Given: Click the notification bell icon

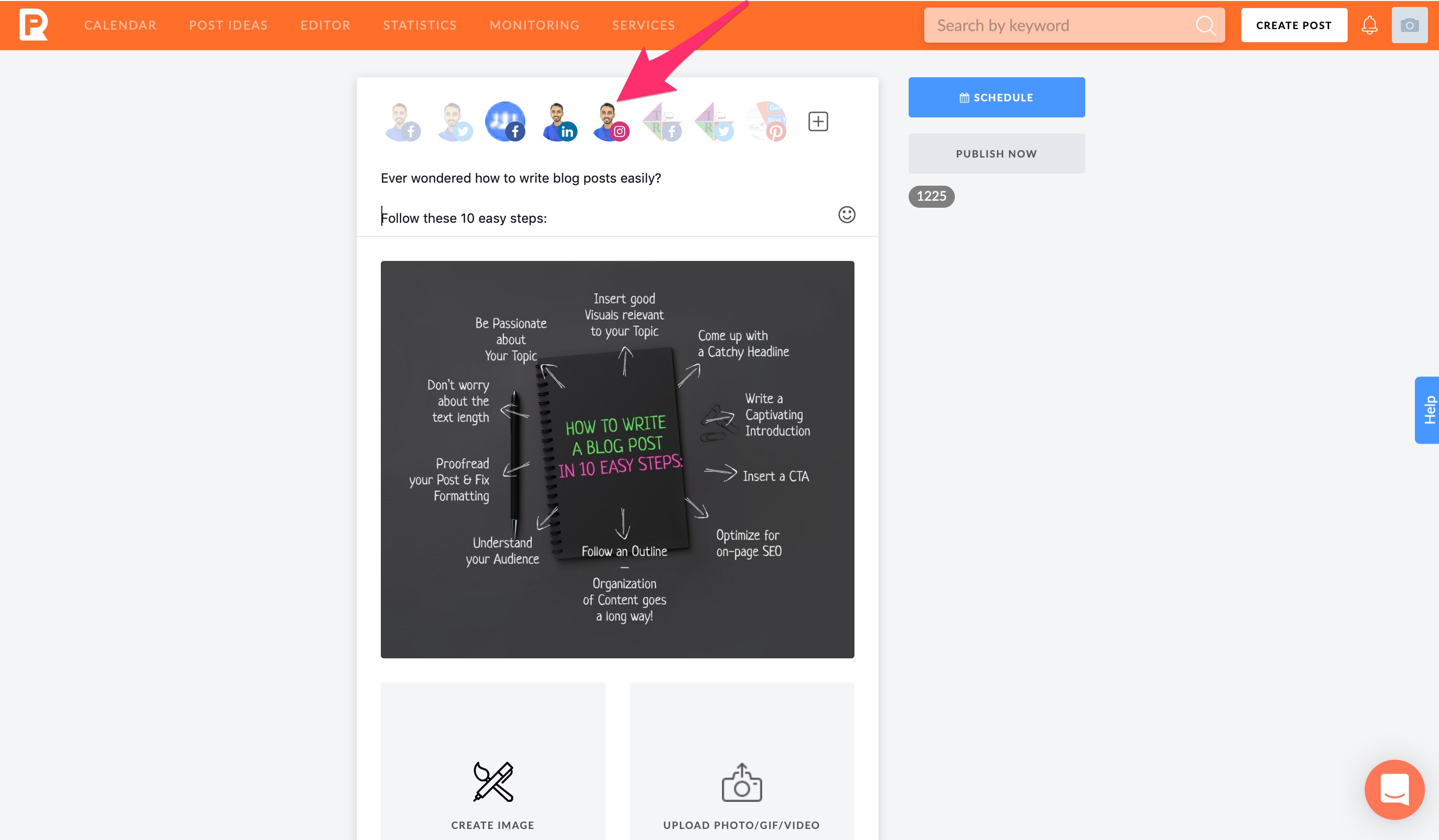Looking at the screenshot, I should 1370,25.
